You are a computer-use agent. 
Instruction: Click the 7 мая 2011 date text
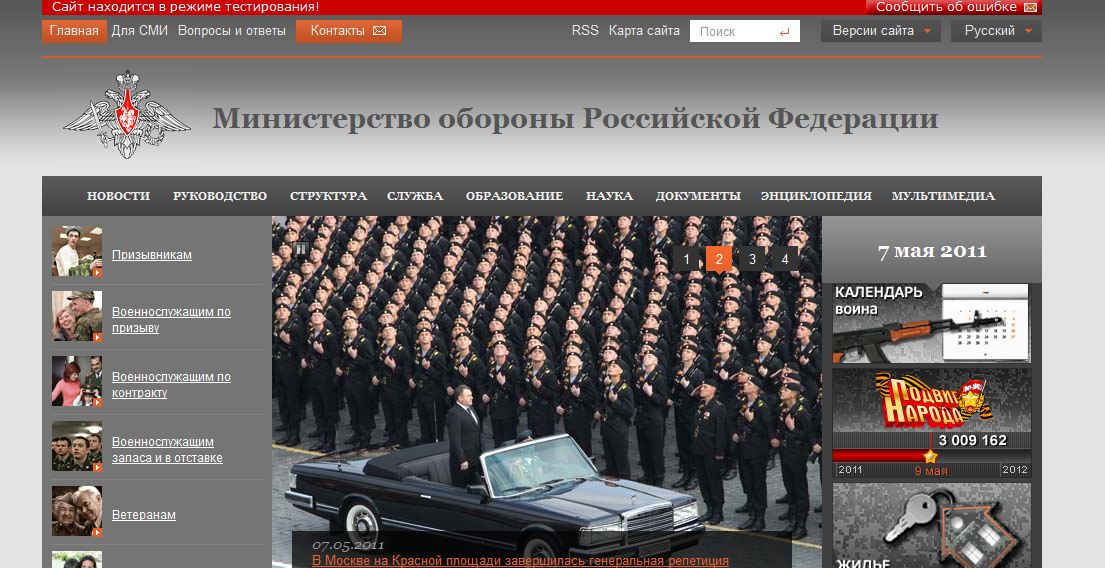point(932,252)
